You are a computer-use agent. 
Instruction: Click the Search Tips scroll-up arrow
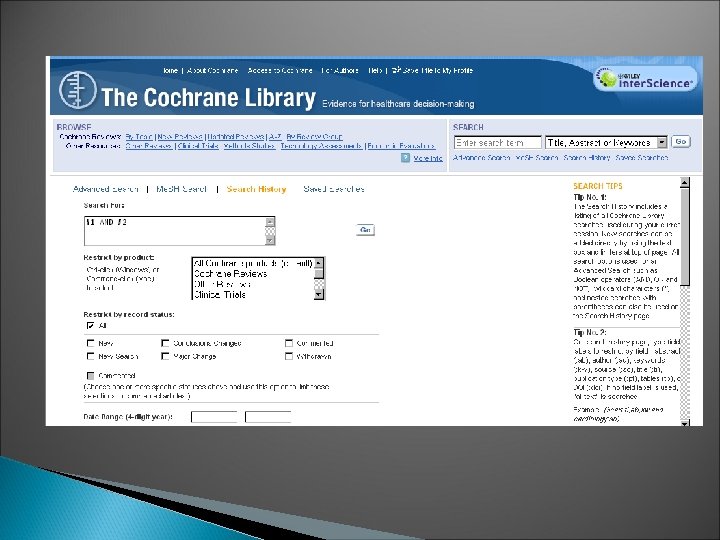click(685, 183)
